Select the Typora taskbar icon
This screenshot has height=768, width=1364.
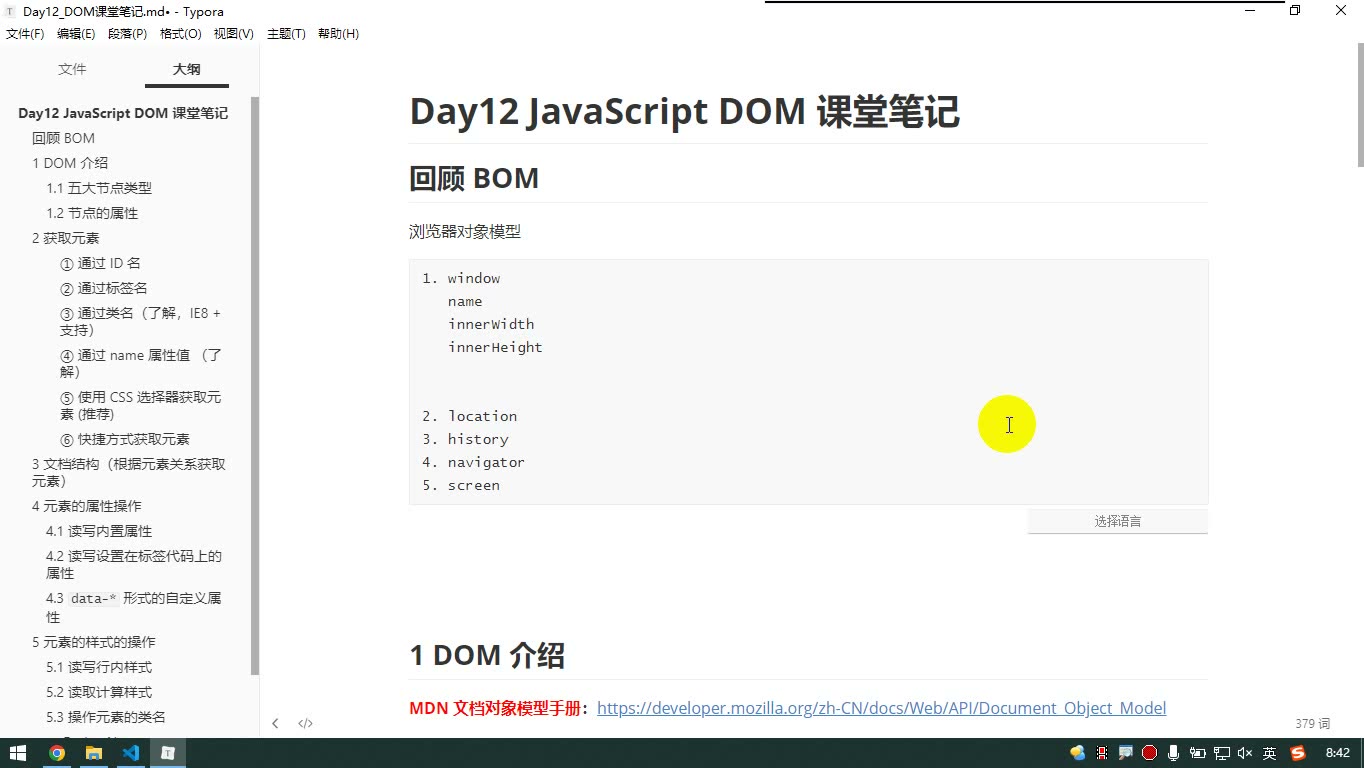(x=168, y=753)
